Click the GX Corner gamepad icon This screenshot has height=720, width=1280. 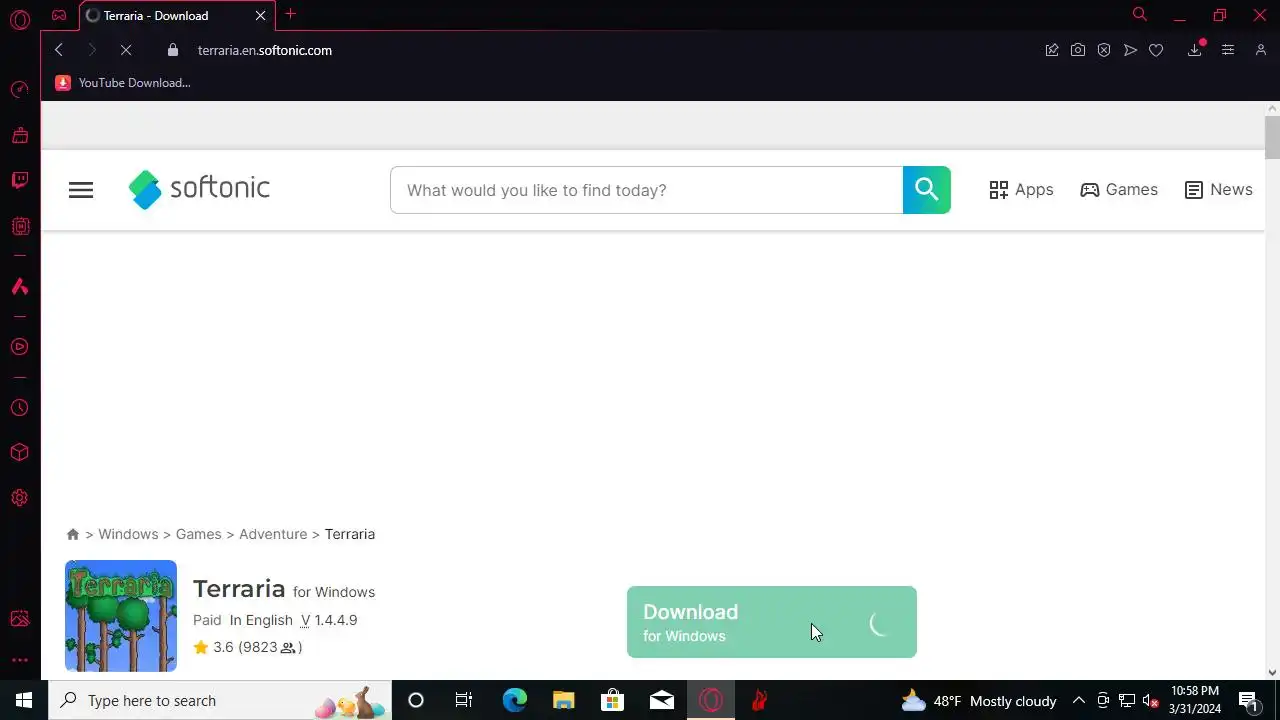click(x=59, y=15)
